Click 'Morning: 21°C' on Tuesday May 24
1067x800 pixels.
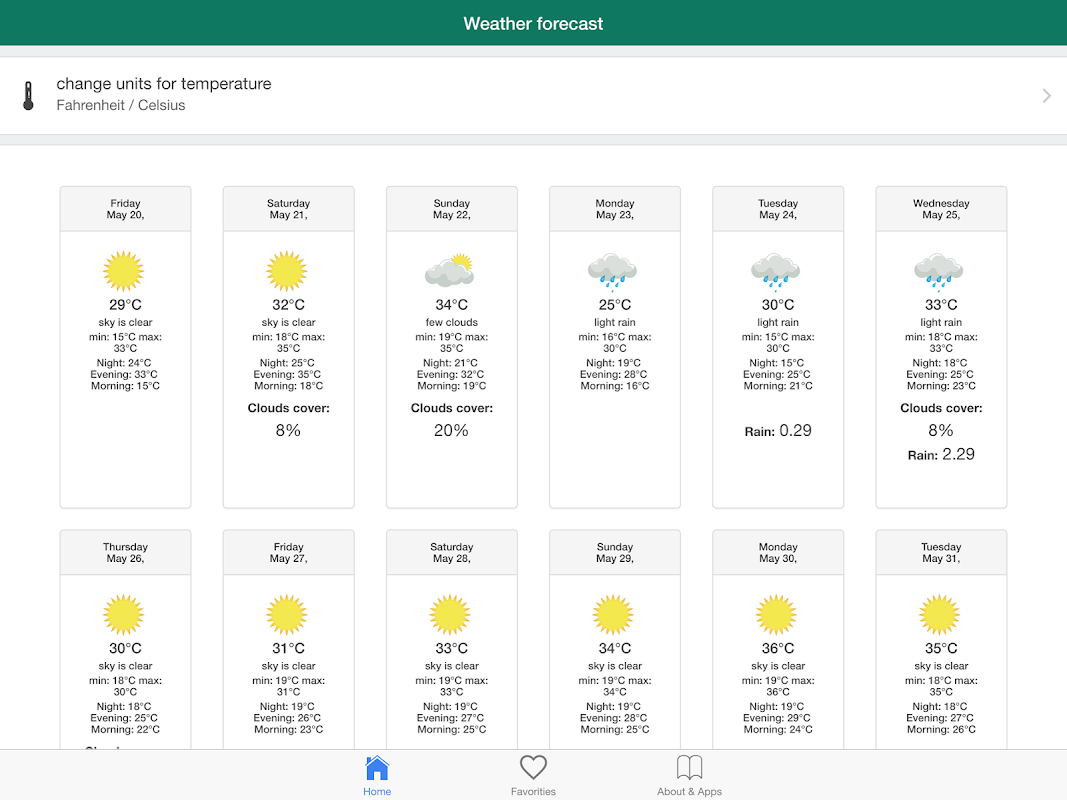point(778,386)
